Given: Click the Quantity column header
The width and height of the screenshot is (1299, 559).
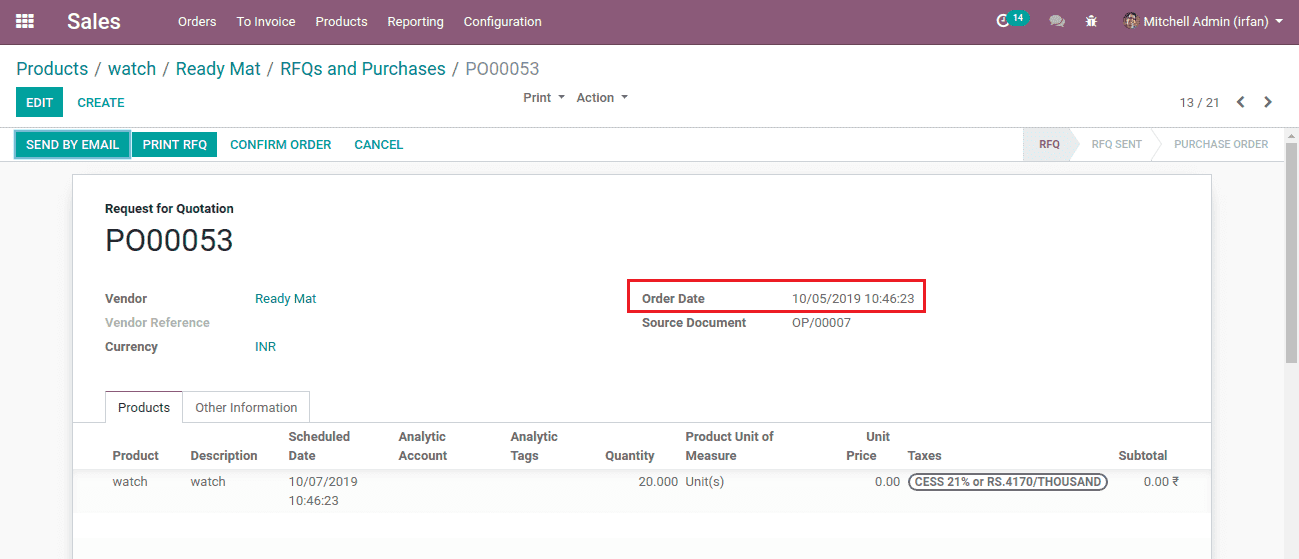Looking at the screenshot, I should tap(630, 456).
